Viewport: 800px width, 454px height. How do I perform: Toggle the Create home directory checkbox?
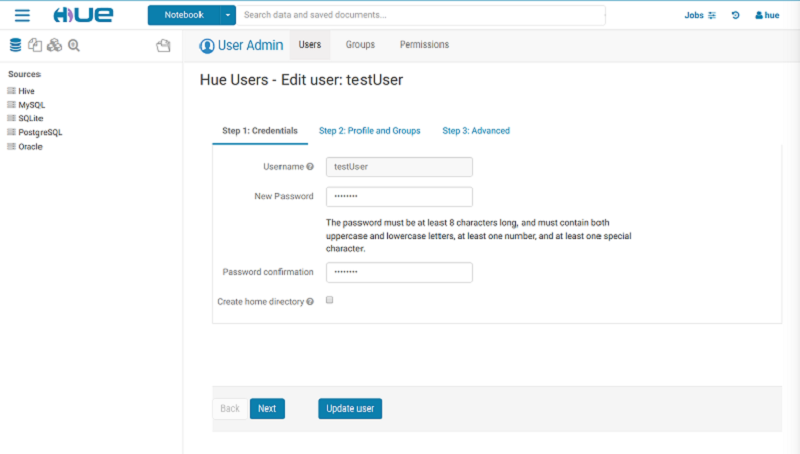click(330, 300)
